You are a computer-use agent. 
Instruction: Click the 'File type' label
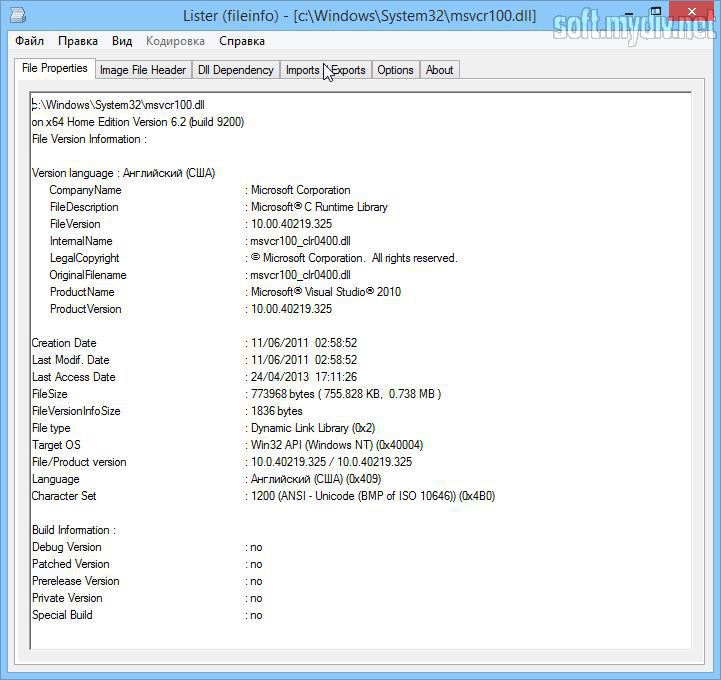click(x=51, y=428)
